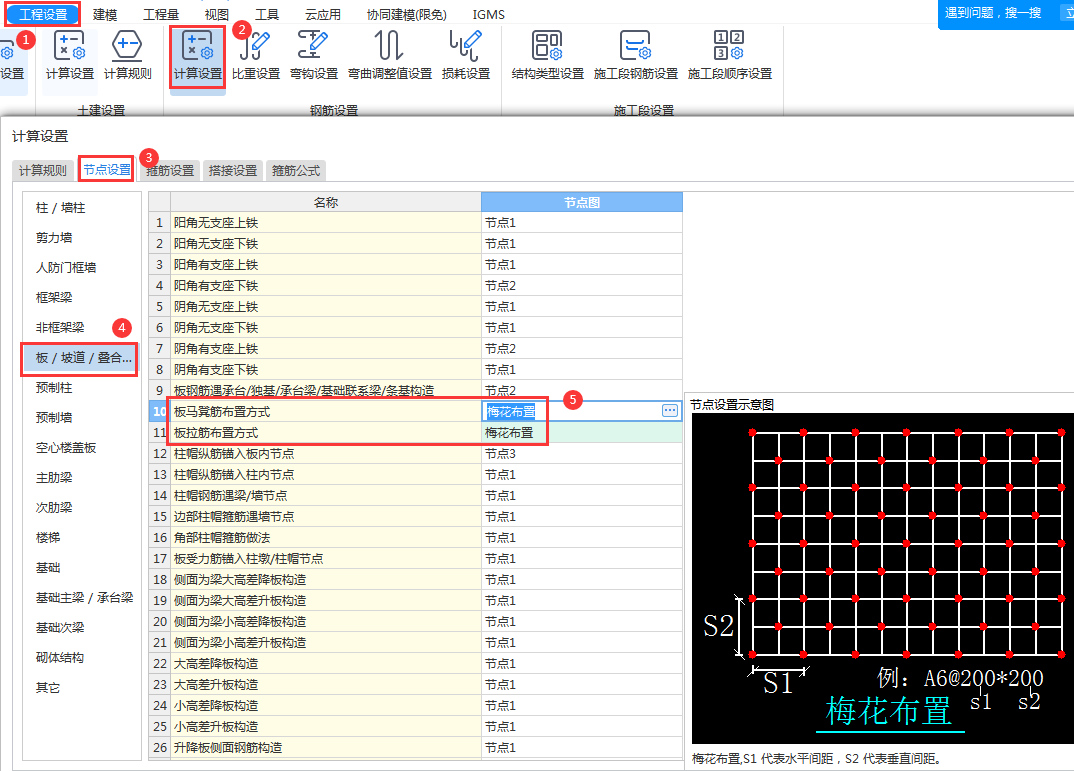
Task: Select 空心楼盖板 category
Action: point(66,448)
